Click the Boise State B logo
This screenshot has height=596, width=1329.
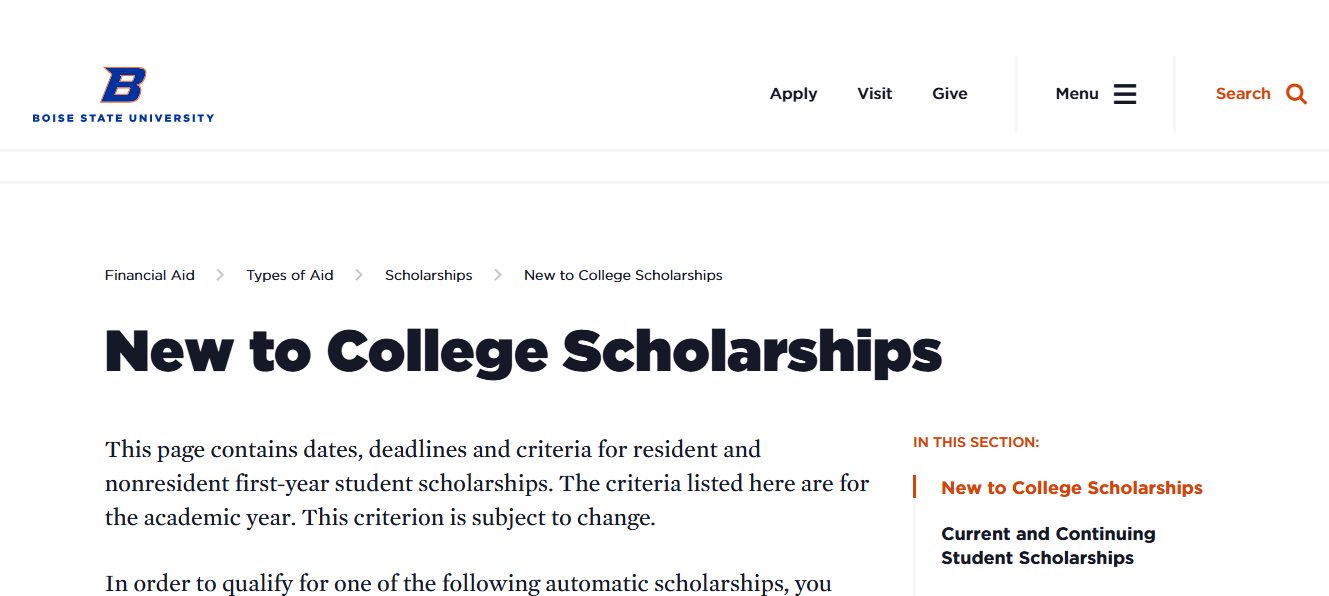pyautogui.click(x=123, y=85)
